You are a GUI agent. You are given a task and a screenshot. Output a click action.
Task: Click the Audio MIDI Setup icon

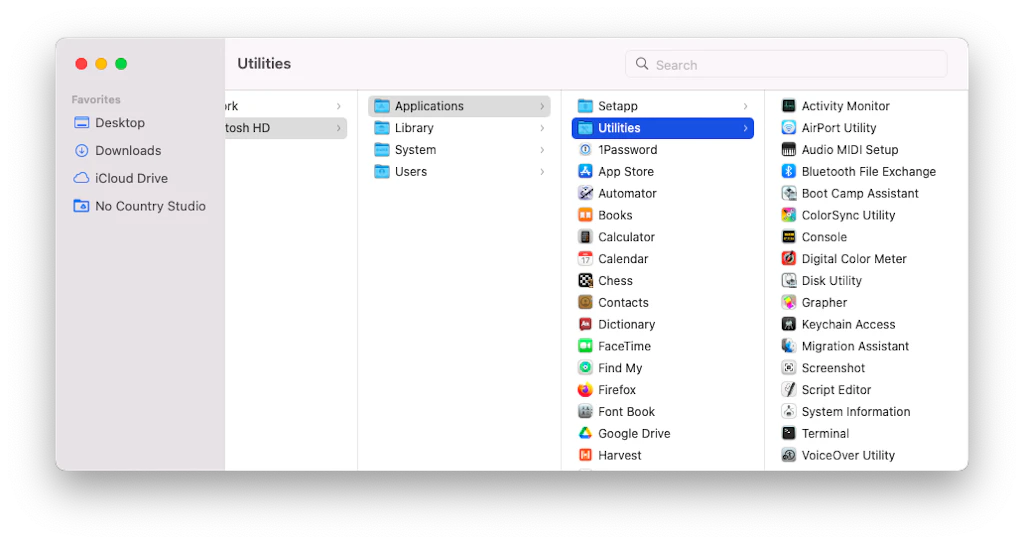(788, 150)
